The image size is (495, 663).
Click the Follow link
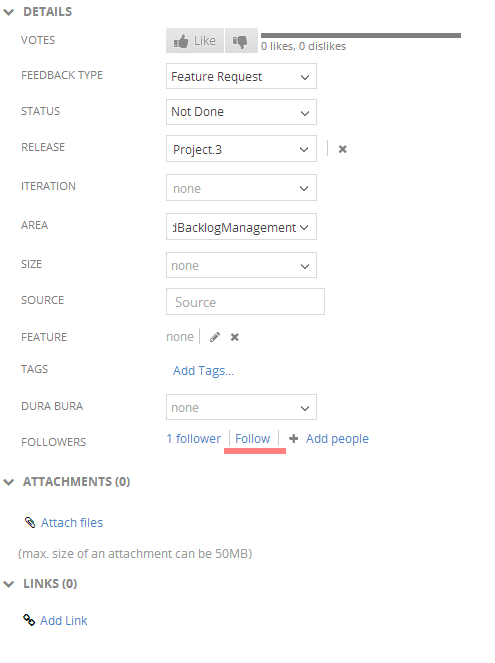252,438
